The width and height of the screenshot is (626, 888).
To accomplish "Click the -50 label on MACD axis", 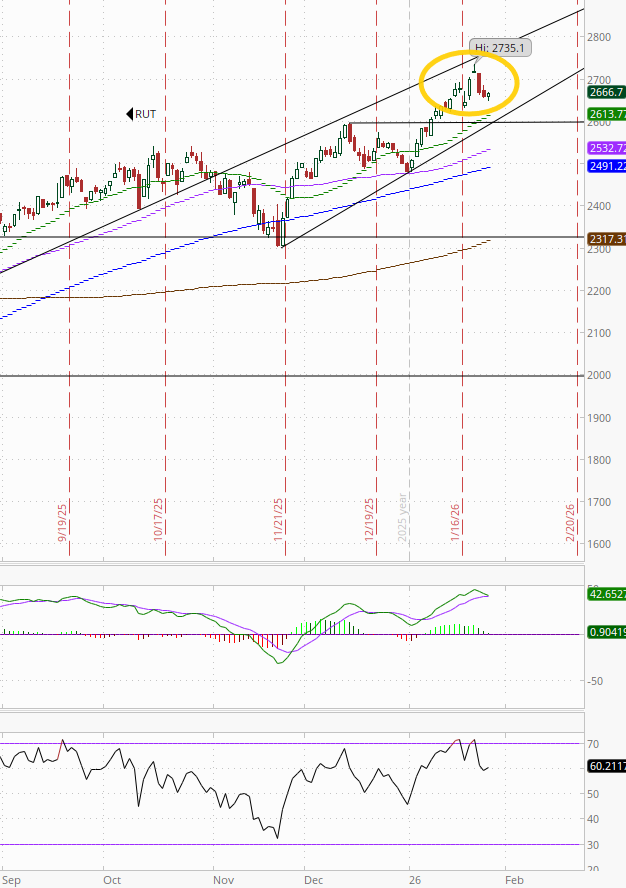I will tap(595, 681).
